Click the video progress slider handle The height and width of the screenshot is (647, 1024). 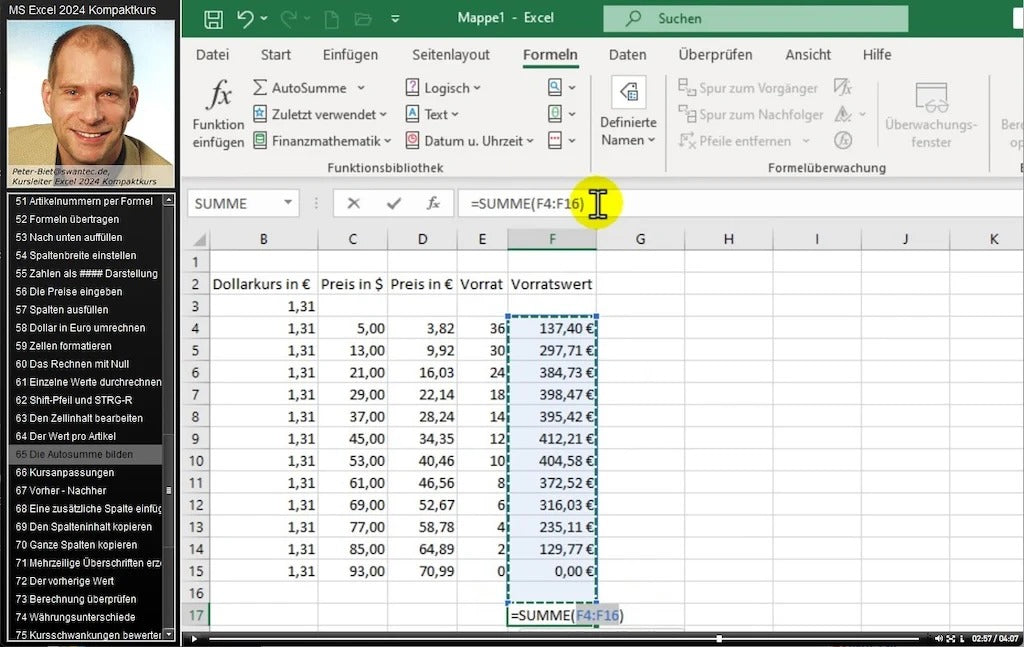tap(718, 638)
